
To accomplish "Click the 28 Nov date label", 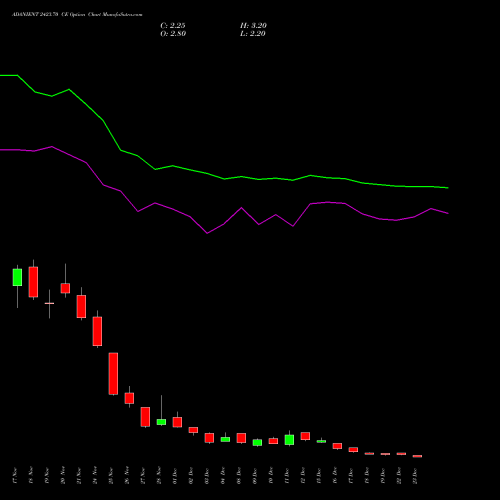I will click(x=159, y=476).
